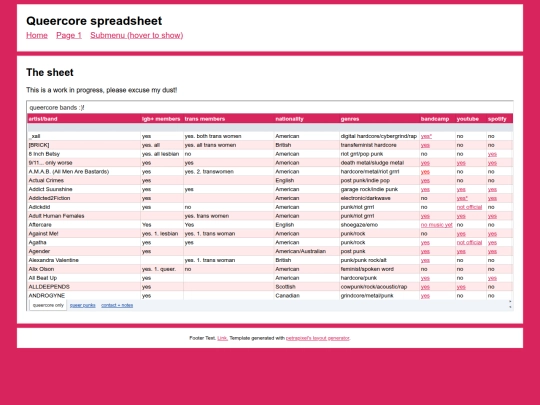Open Adult Human Females bandcamp link

click(425, 216)
